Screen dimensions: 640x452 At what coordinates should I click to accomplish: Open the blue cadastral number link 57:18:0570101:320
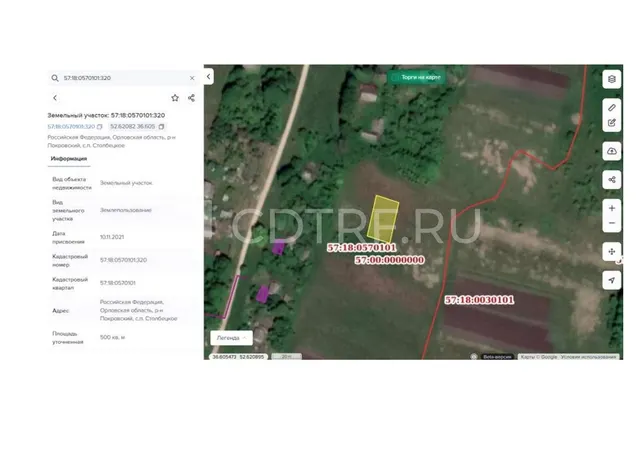tap(71, 127)
